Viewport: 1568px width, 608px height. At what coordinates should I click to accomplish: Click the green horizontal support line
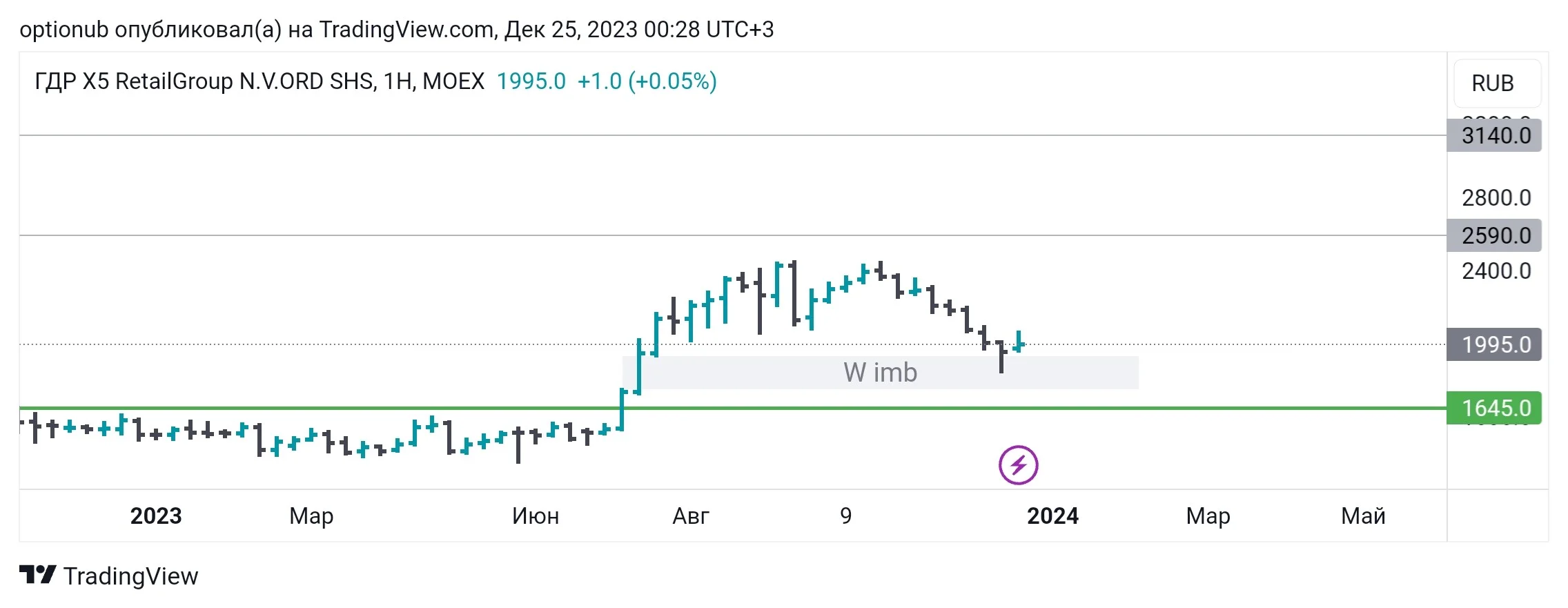click(x=733, y=408)
